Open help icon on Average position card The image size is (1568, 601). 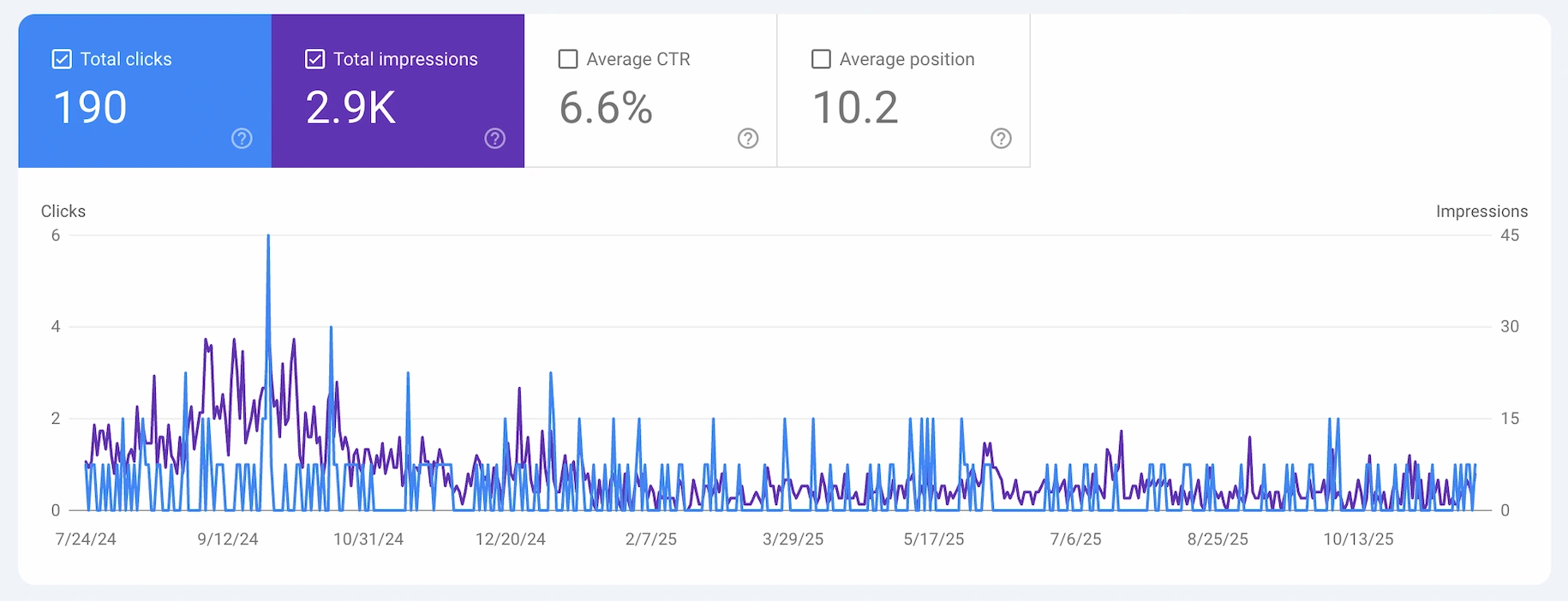click(x=1001, y=139)
